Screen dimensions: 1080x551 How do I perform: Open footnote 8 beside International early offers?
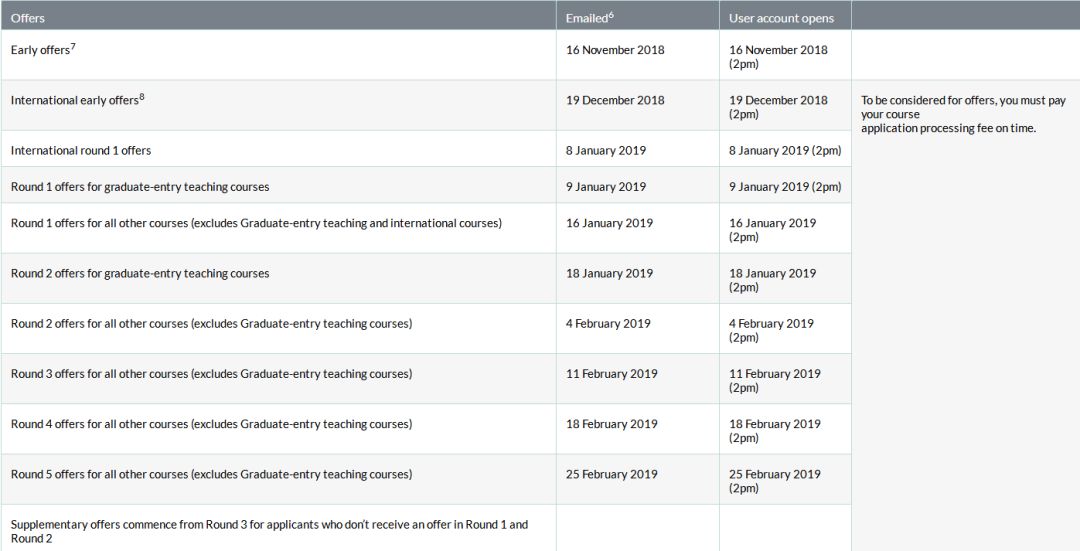pyautogui.click(x=143, y=95)
